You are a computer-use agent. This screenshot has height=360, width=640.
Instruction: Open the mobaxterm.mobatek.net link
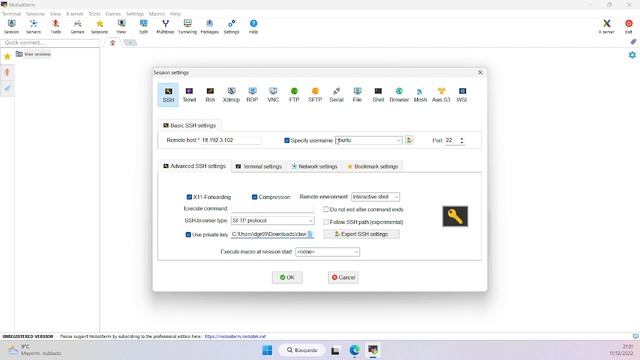coord(235,337)
